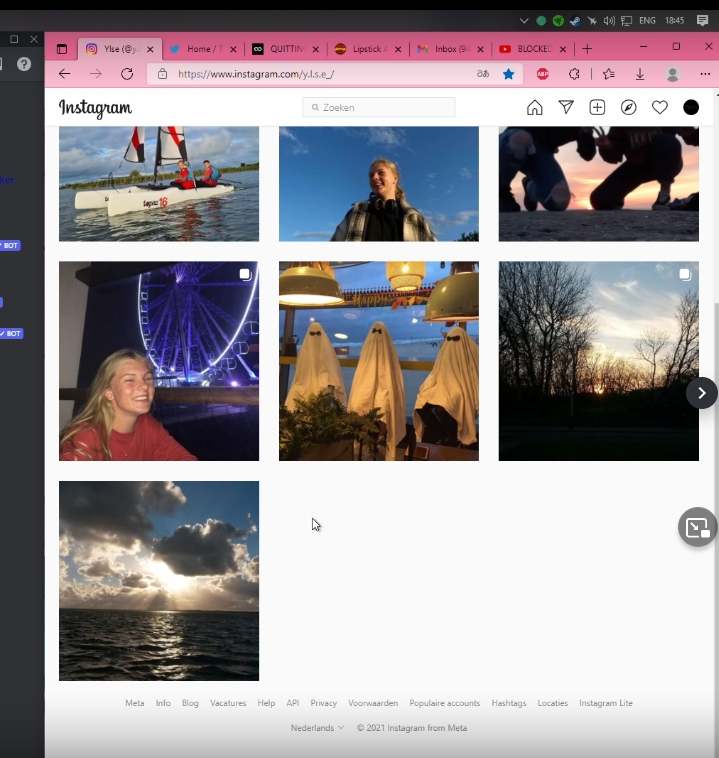Open browser settings three-dots menu
Viewport: 719px width, 758px height.
click(705, 74)
